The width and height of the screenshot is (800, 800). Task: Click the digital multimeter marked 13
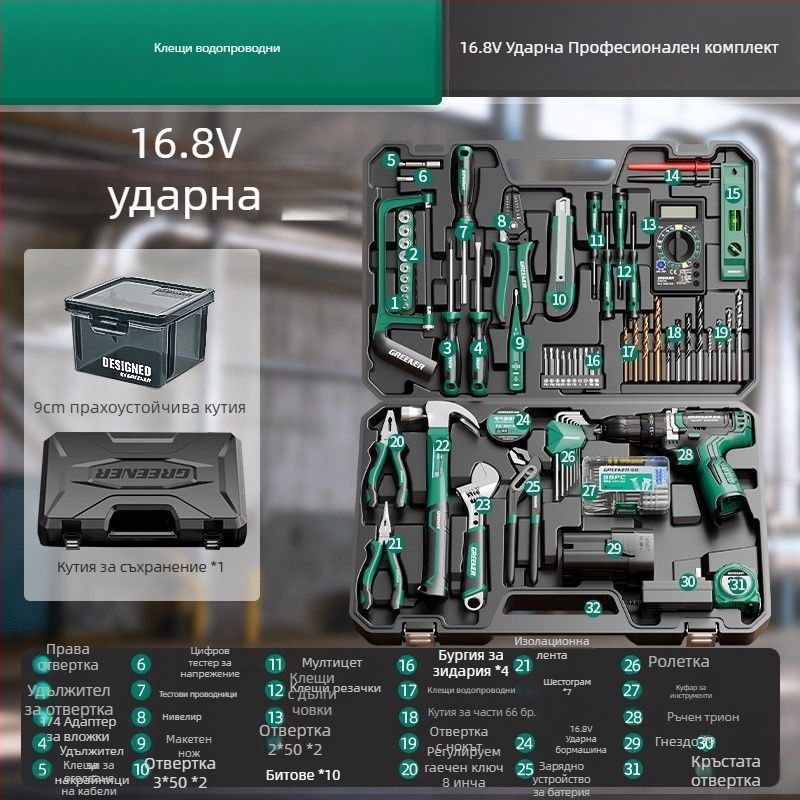click(x=679, y=246)
